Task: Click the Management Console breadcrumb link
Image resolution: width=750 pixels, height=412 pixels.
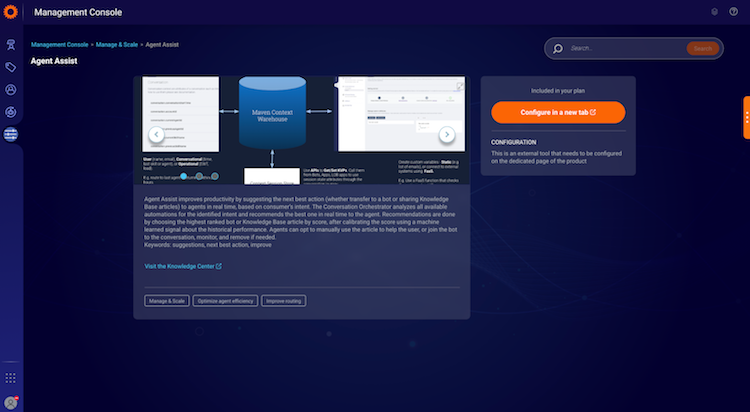Action: pos(60,45)
